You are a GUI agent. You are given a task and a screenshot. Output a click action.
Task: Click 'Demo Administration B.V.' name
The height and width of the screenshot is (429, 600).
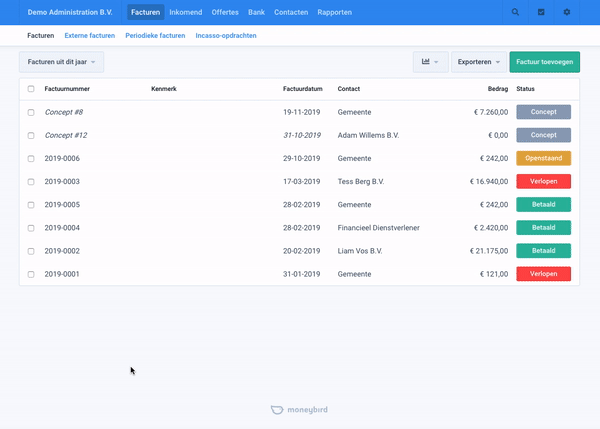(70, 12)
